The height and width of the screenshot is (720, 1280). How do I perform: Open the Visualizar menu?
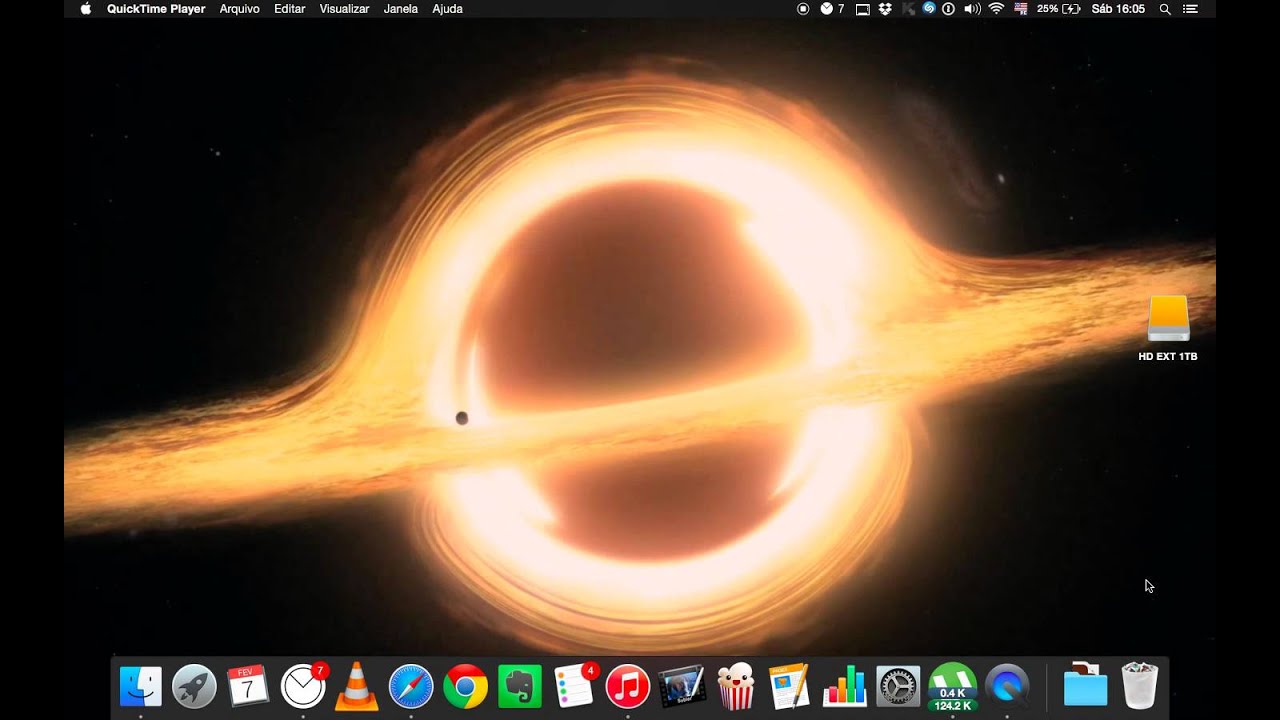pos(344,9)
